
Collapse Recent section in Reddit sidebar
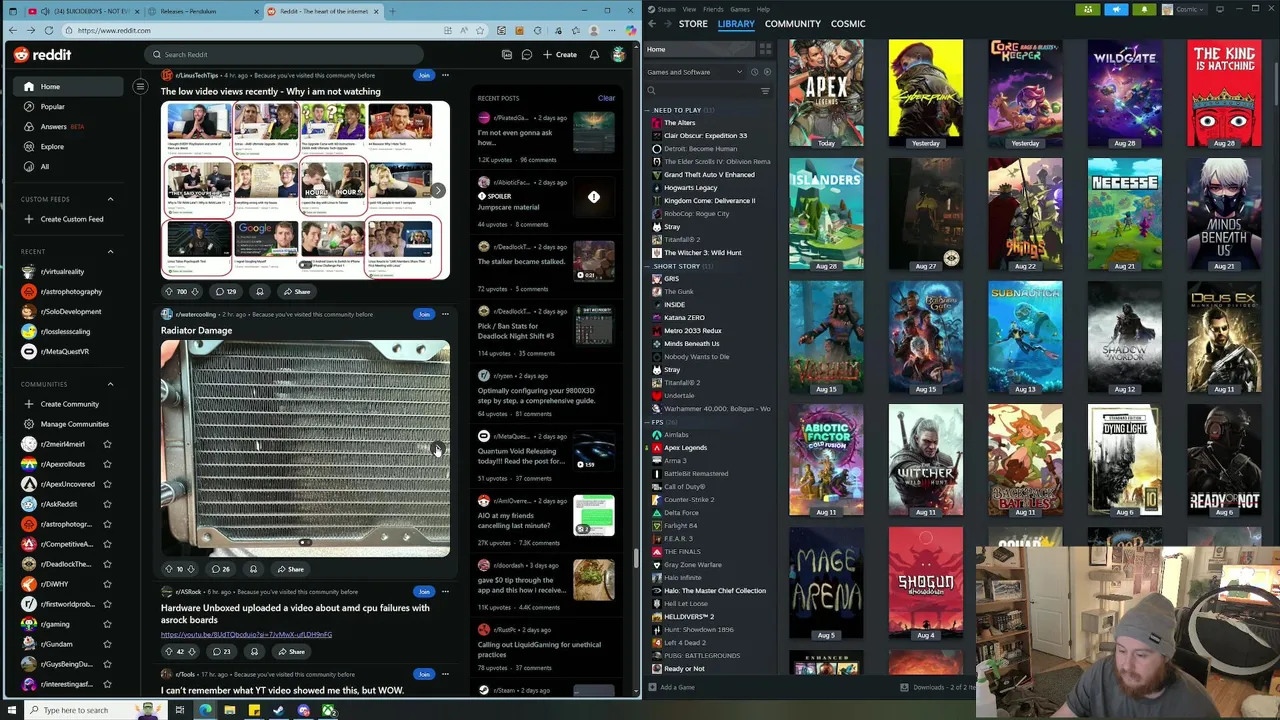[x=110, y=252]
